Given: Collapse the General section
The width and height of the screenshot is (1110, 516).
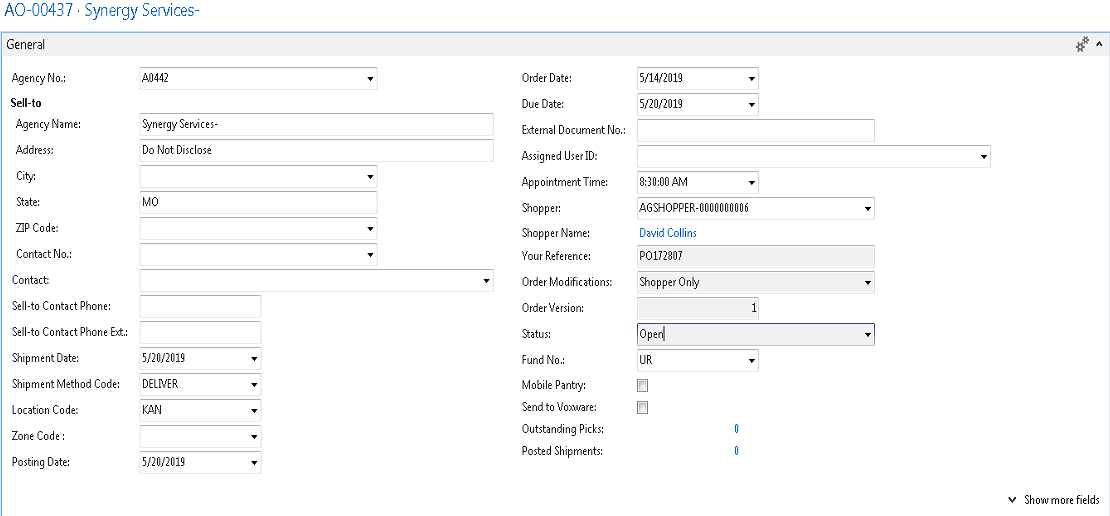Looking at the screenshot, I should coord(1100,45).
